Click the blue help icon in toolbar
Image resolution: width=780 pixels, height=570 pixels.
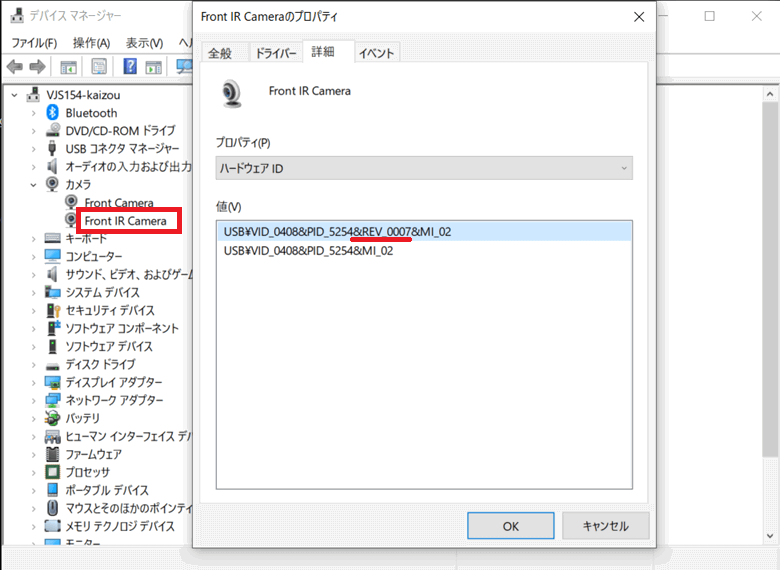130,67
